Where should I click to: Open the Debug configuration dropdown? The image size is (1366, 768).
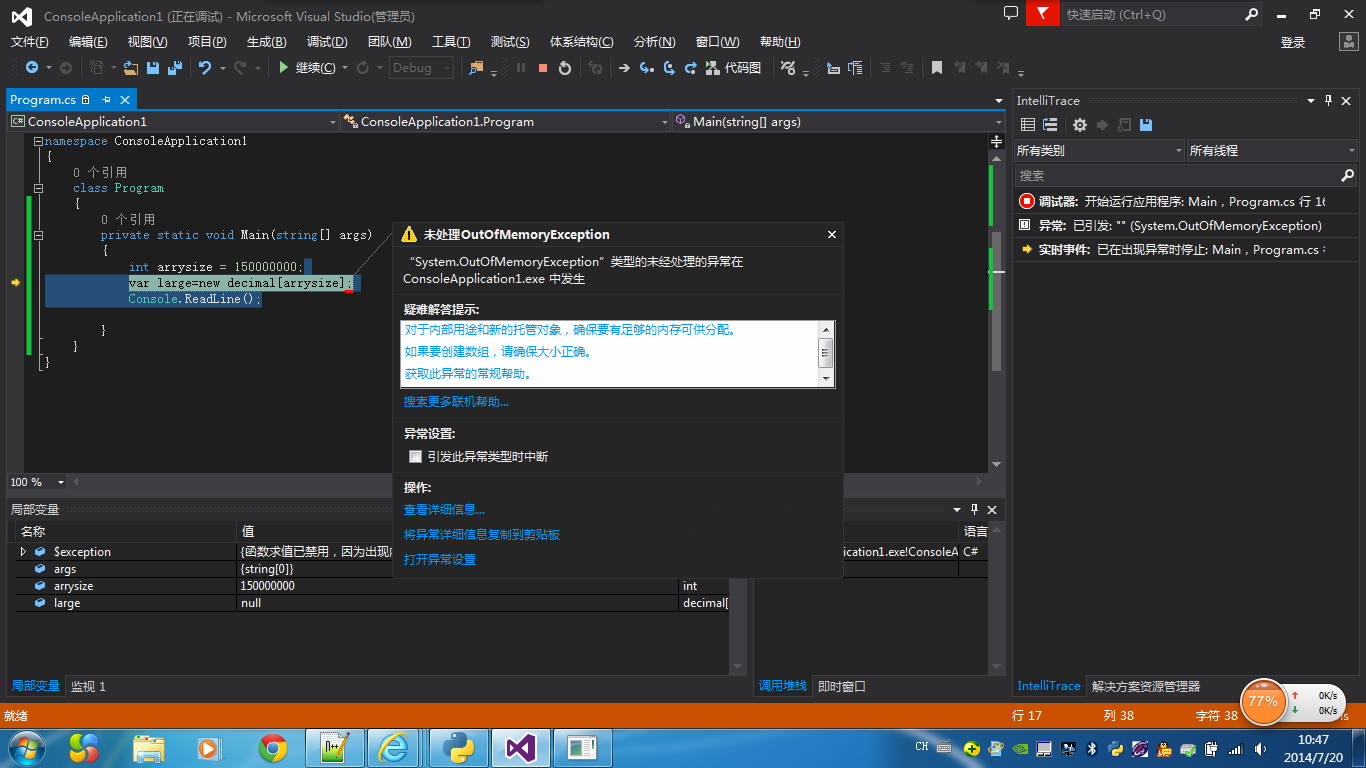pyautogui.click(x=421, y=68)
